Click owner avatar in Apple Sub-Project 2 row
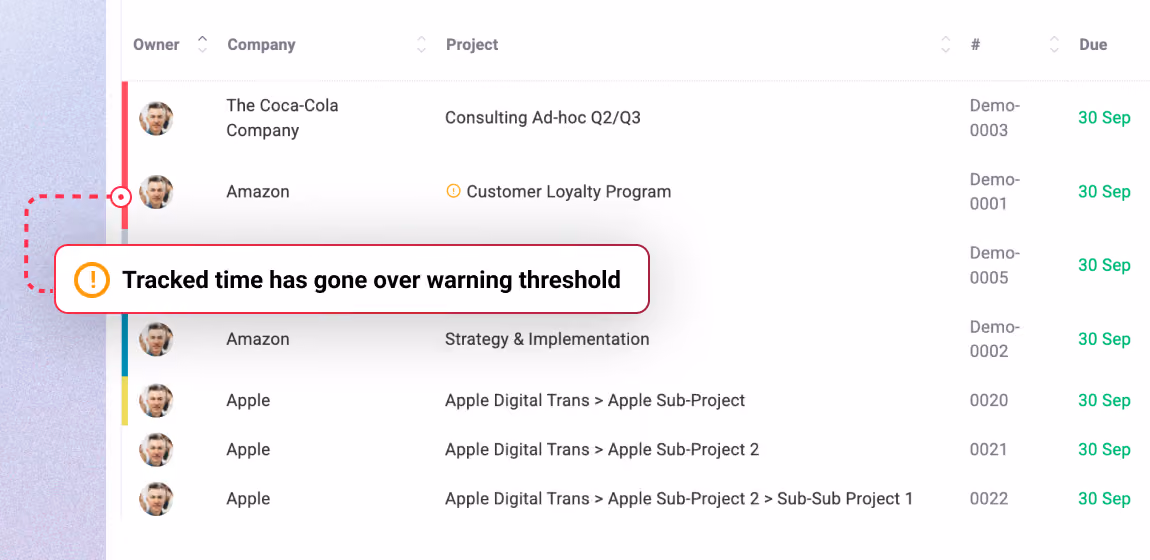The width and height of the screenshot is (1150, 560). (156, 449)
